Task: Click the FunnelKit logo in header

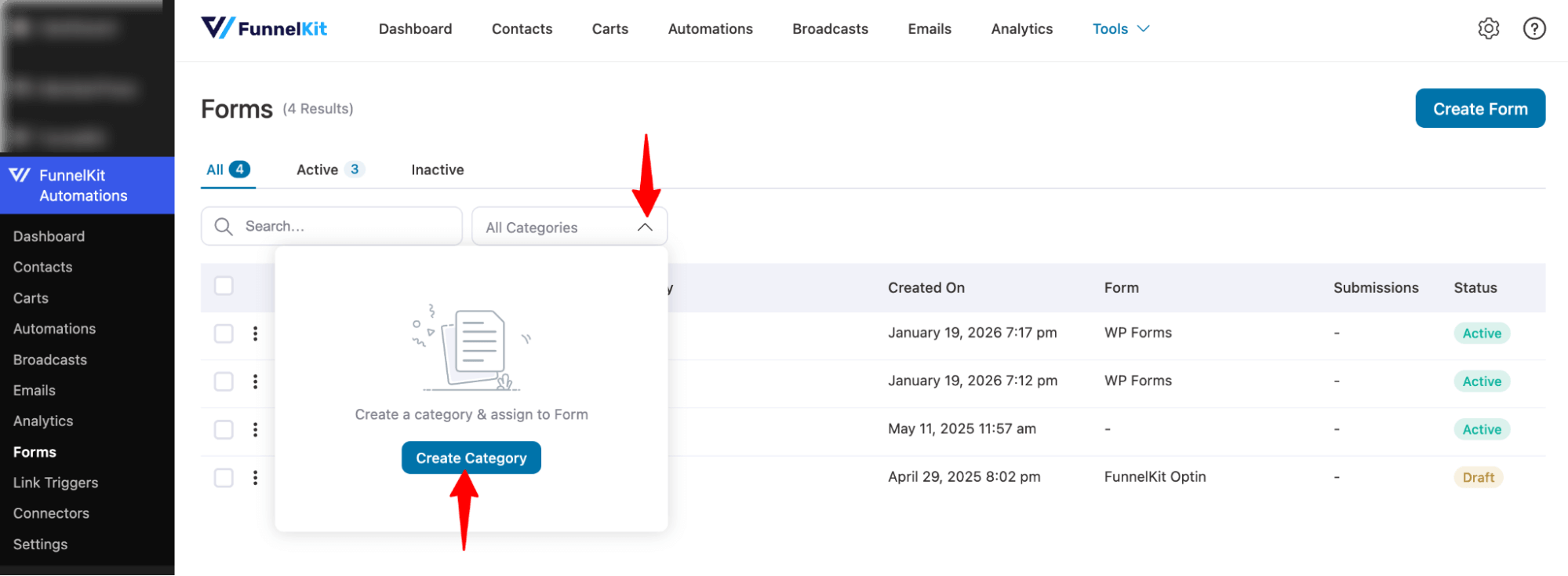Action: 264,28
